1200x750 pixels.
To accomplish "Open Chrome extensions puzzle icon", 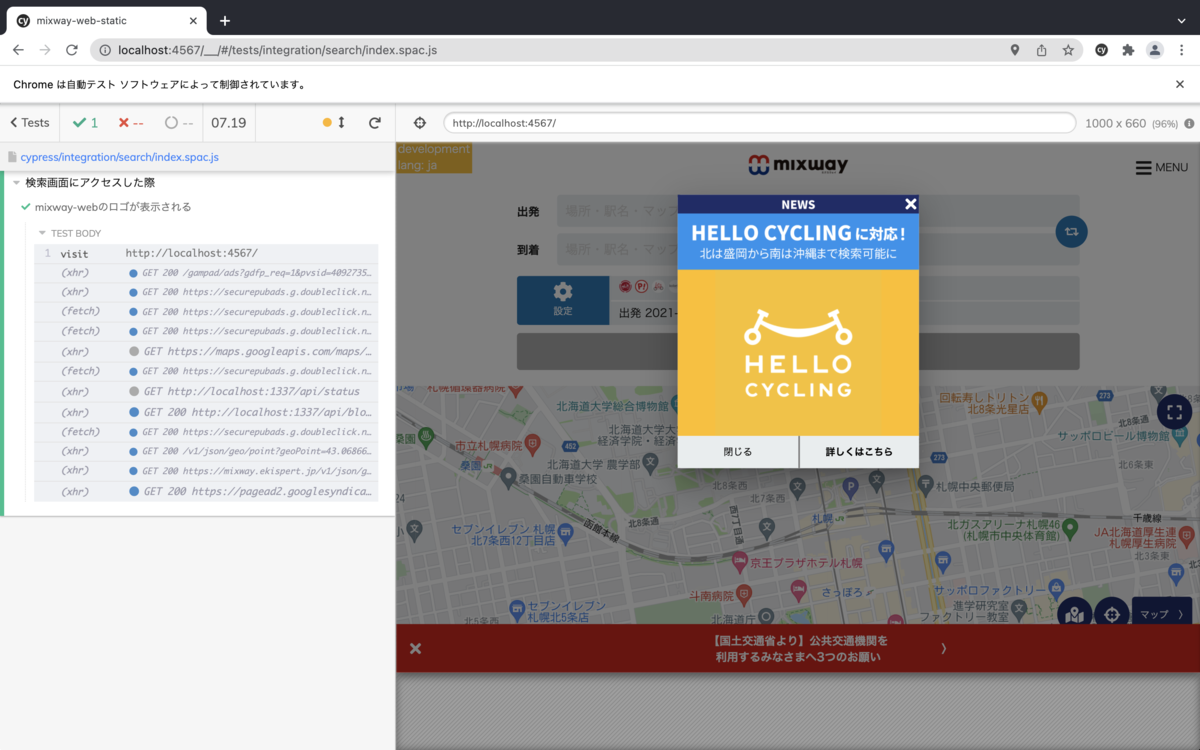I will (x=1128, y=50).
